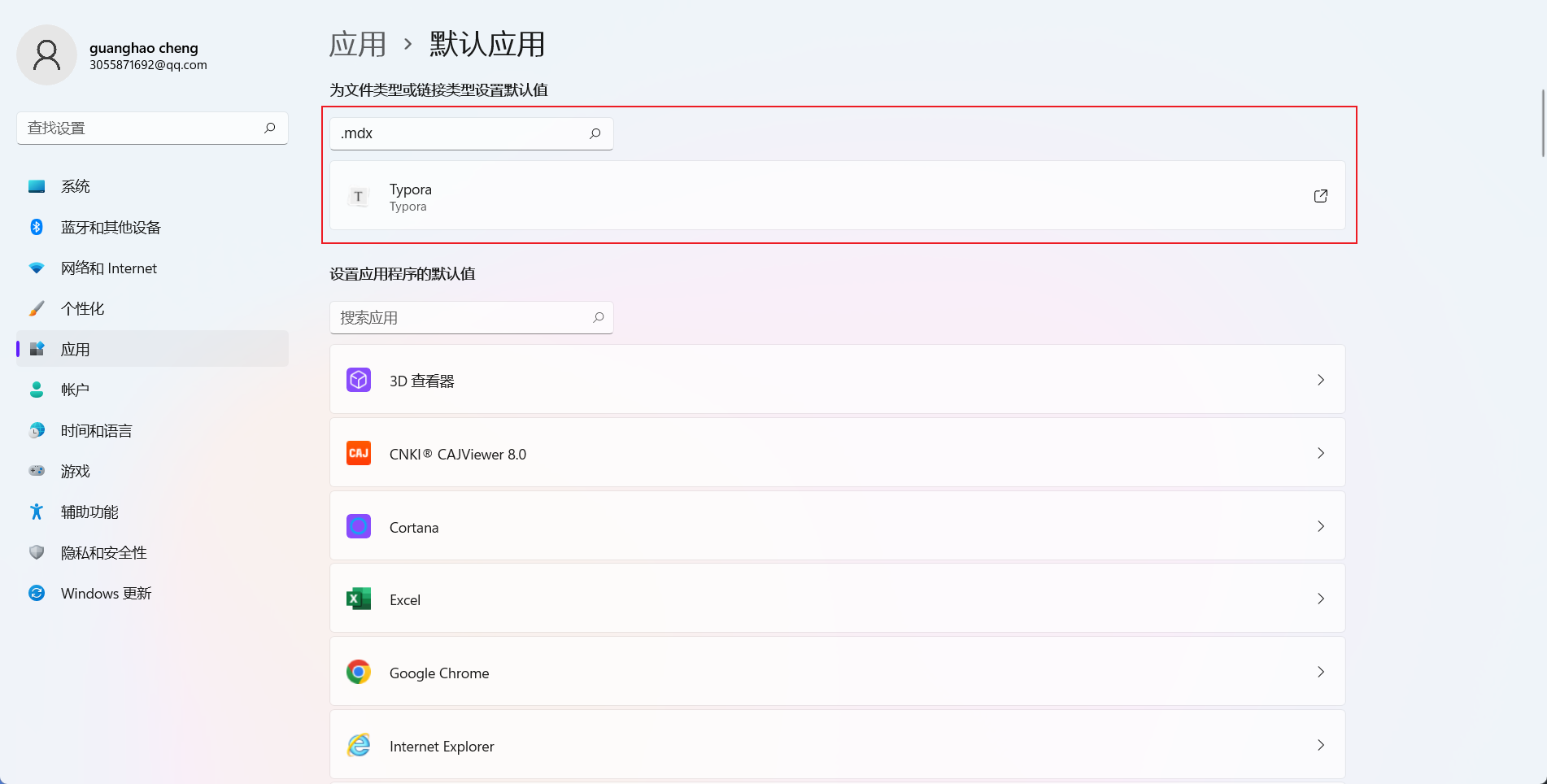Click the 3D 查看器 cube icon
Image resolution: width=1547 pixels, height=784 pixels.
click(359, 380)
